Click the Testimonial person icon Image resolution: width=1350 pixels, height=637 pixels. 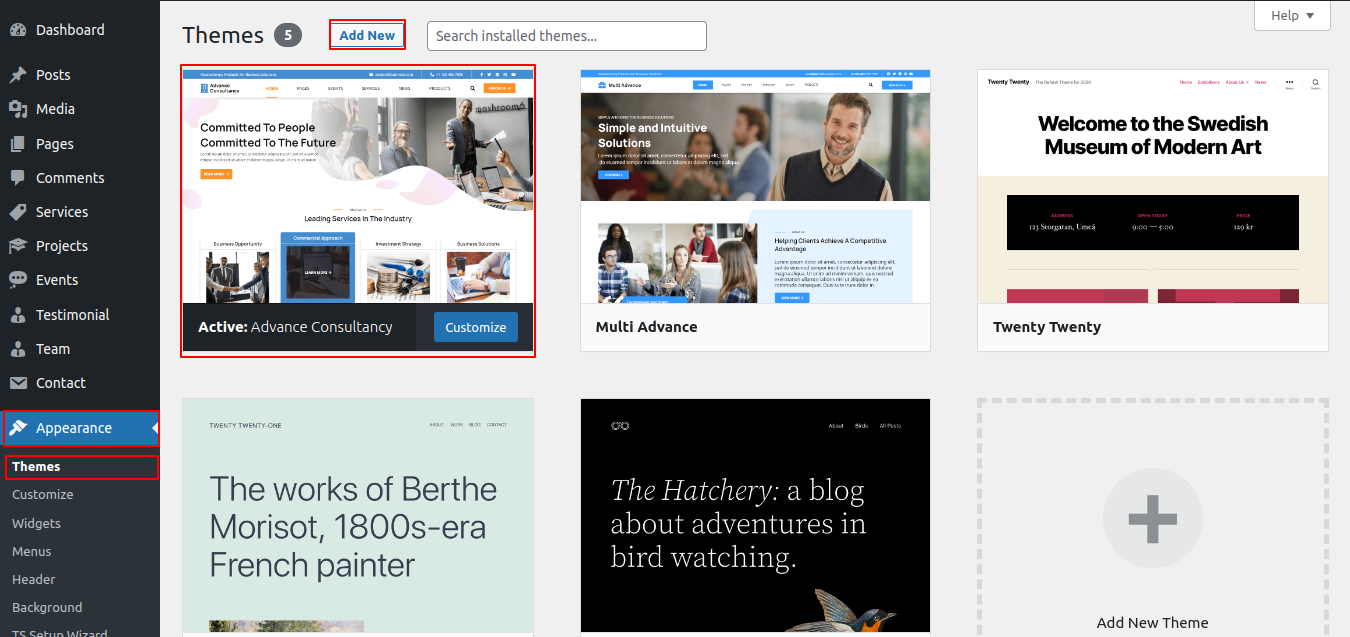tap(18, 315)
